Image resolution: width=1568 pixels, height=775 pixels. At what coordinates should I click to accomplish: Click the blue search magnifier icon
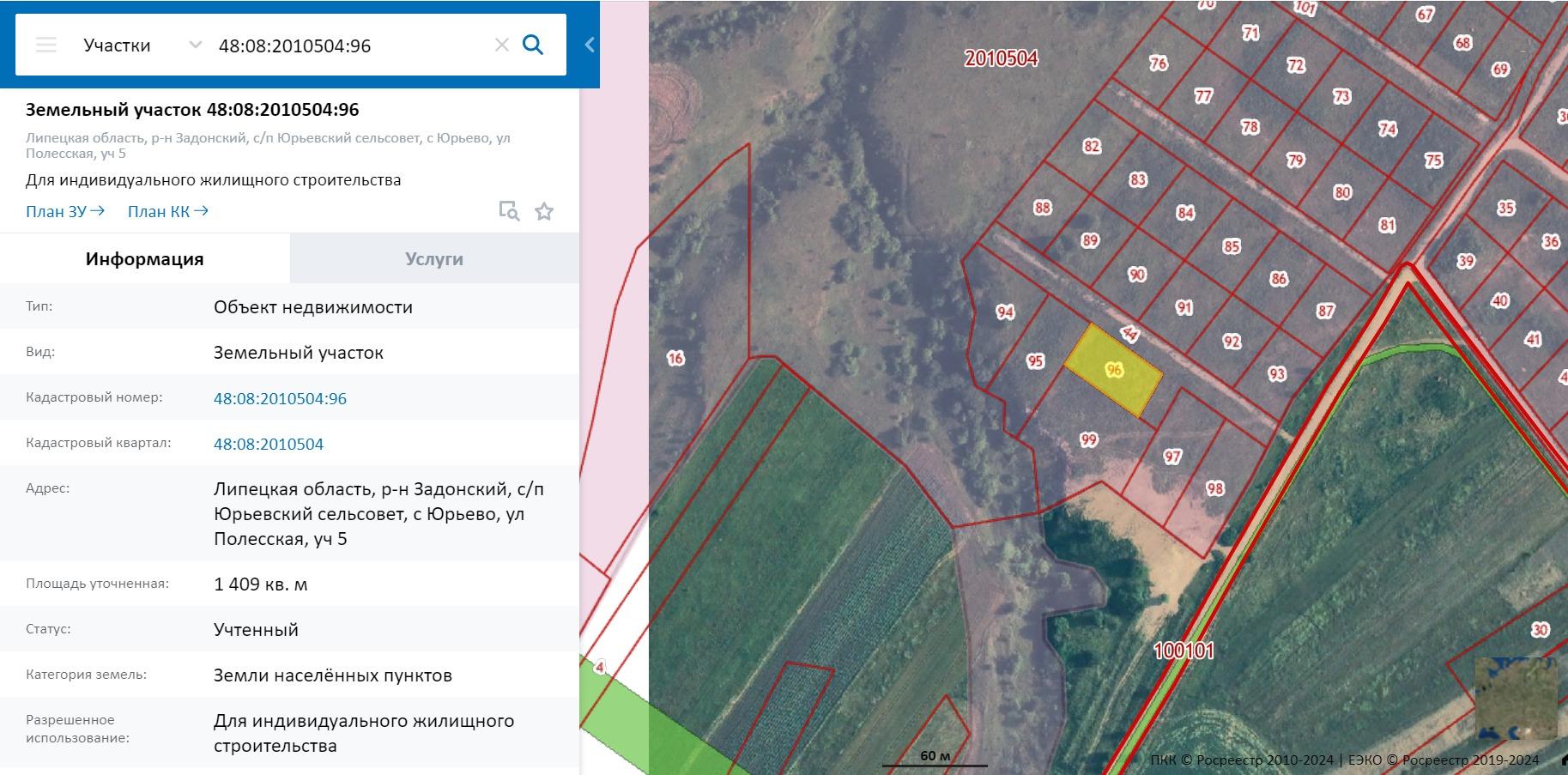pyautogui.click(x=533, y=45)
